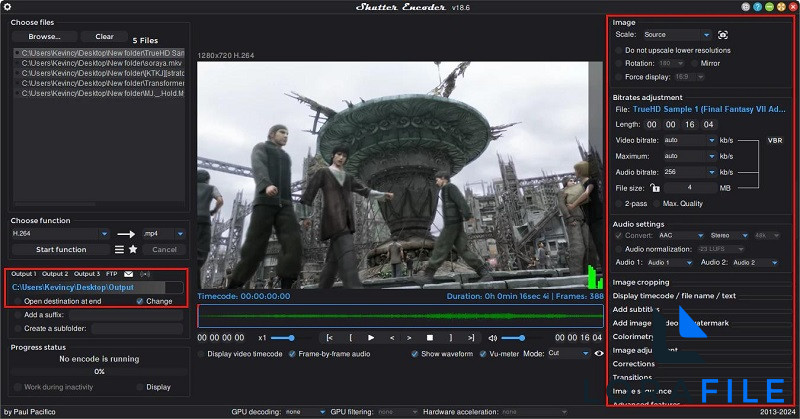
Task: Toggle the VBR bitrate mode label
Action: pyautogui.click(x=774, y=140)
